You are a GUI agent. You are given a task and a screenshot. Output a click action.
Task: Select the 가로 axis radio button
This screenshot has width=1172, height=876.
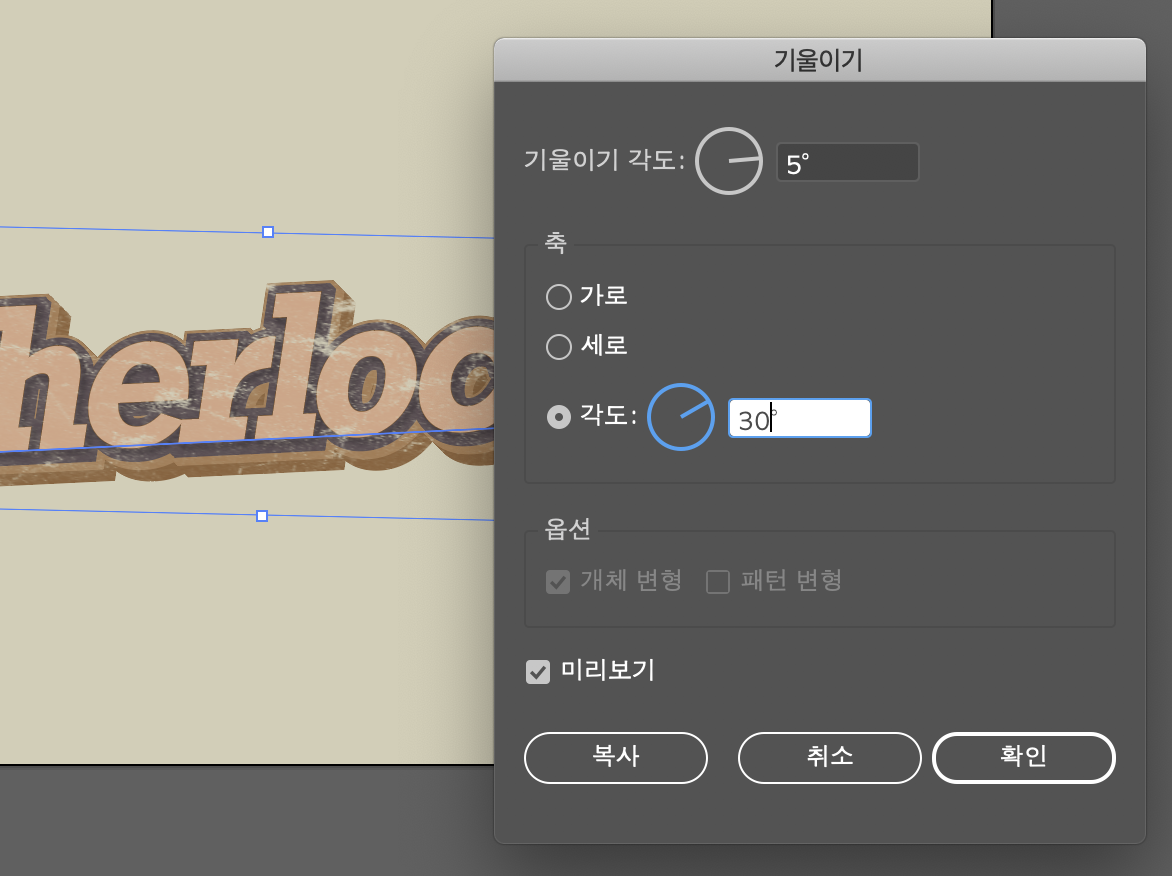coord(558,297)
